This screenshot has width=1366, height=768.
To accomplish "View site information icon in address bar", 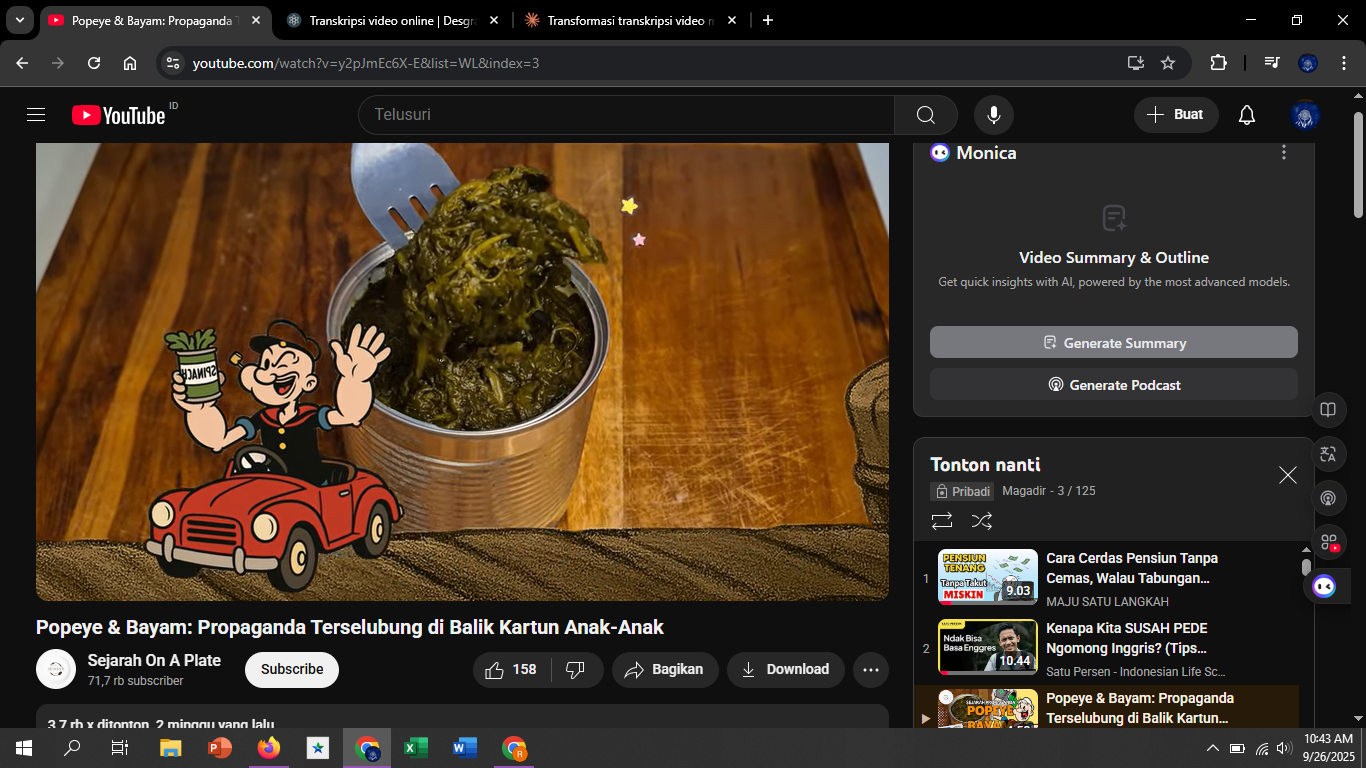I will (x=173, y=63).
